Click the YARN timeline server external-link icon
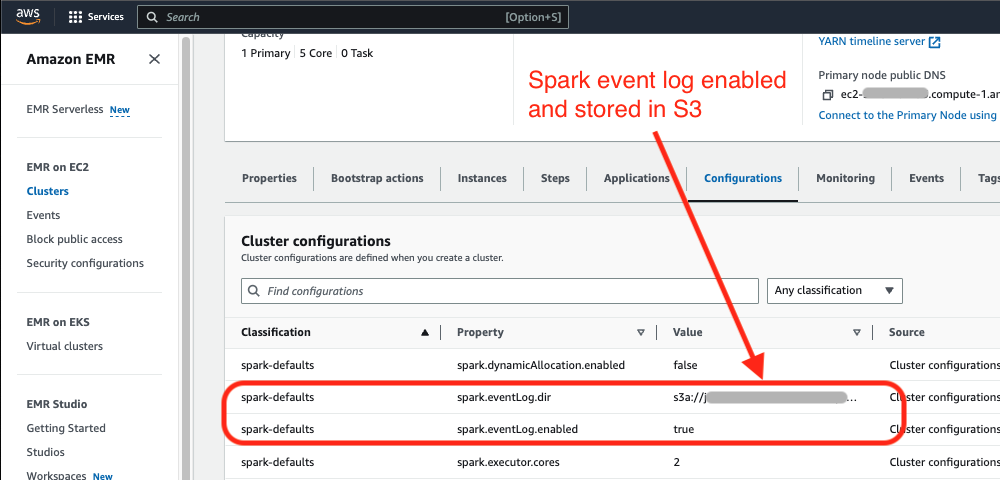This screenshot has height=480, width=1000. pos(934,42)
